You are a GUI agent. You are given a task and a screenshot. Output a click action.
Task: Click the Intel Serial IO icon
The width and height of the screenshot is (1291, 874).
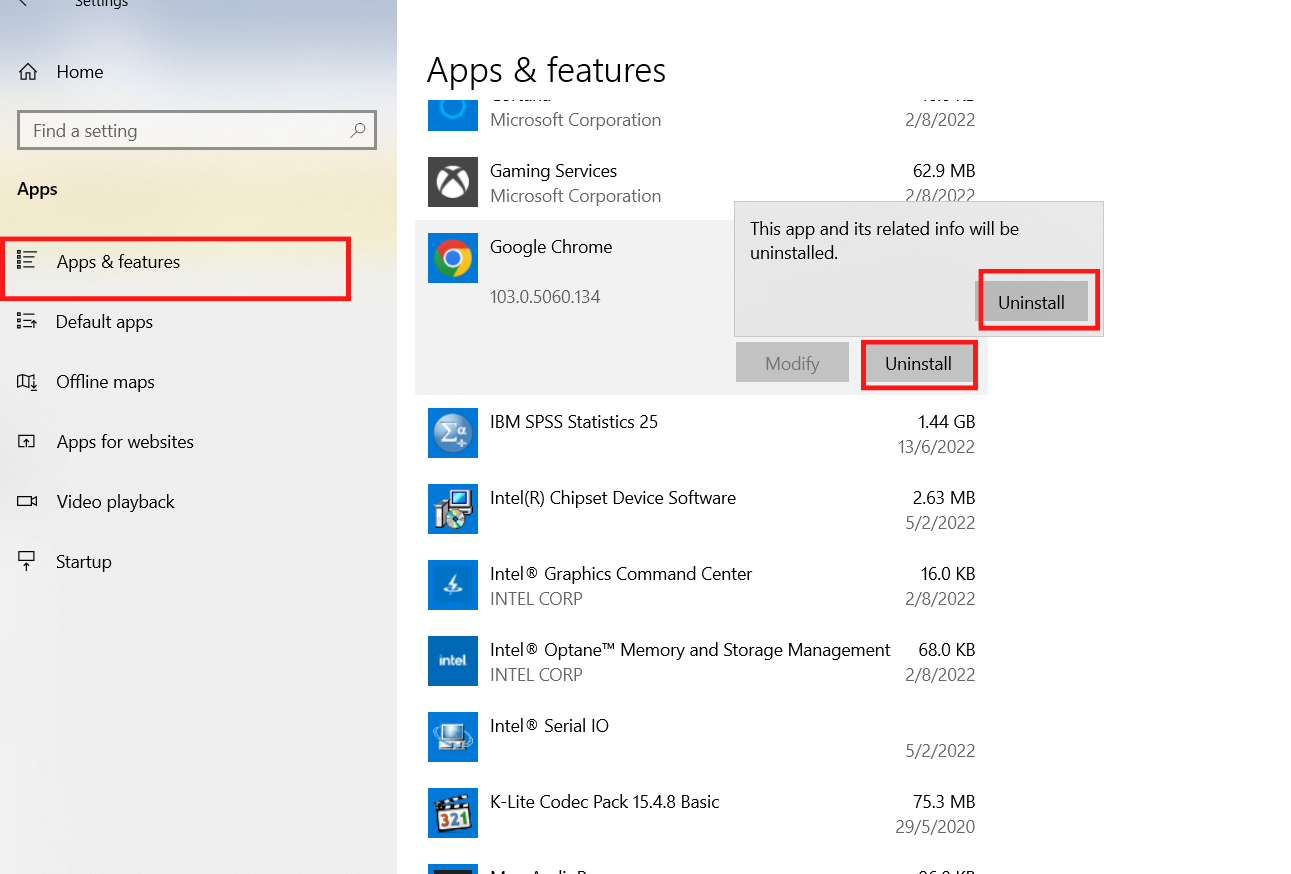tap(453, 737)
